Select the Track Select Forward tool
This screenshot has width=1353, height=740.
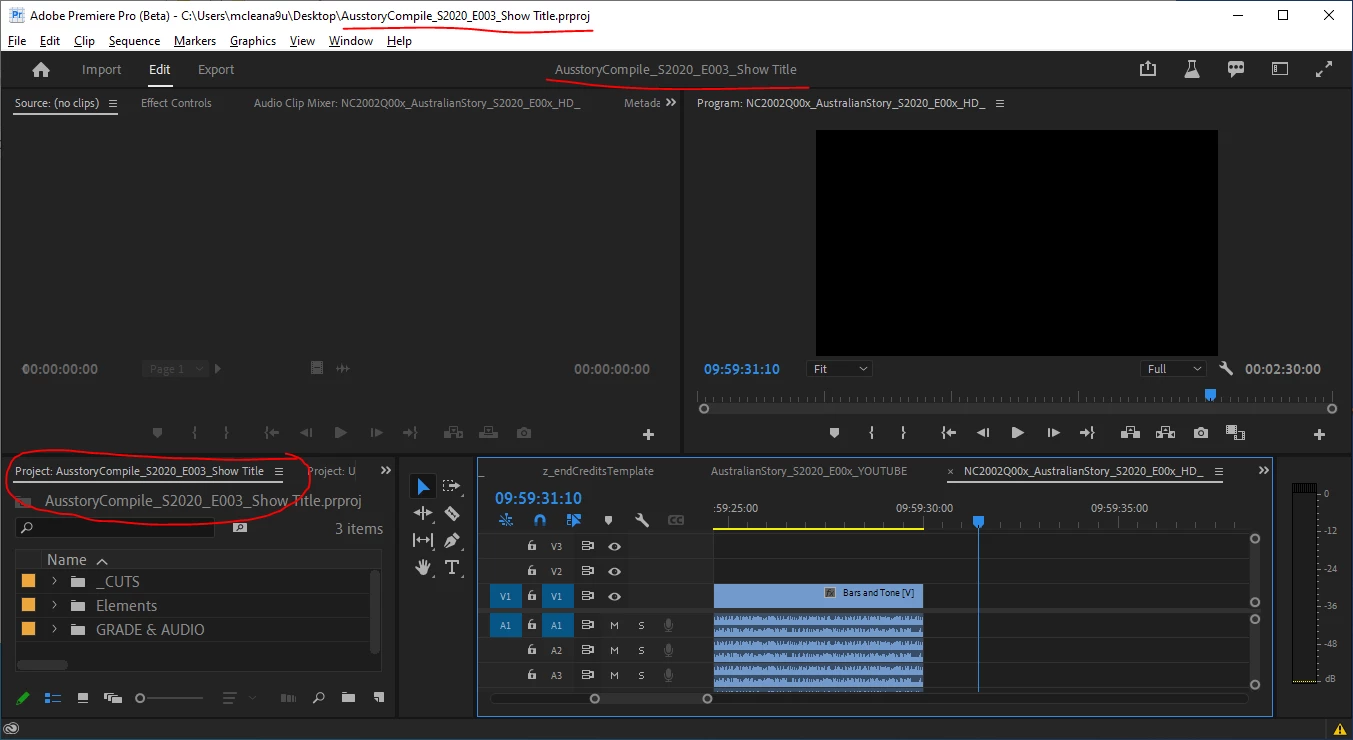pyautogui.click(x=451, y=486)
